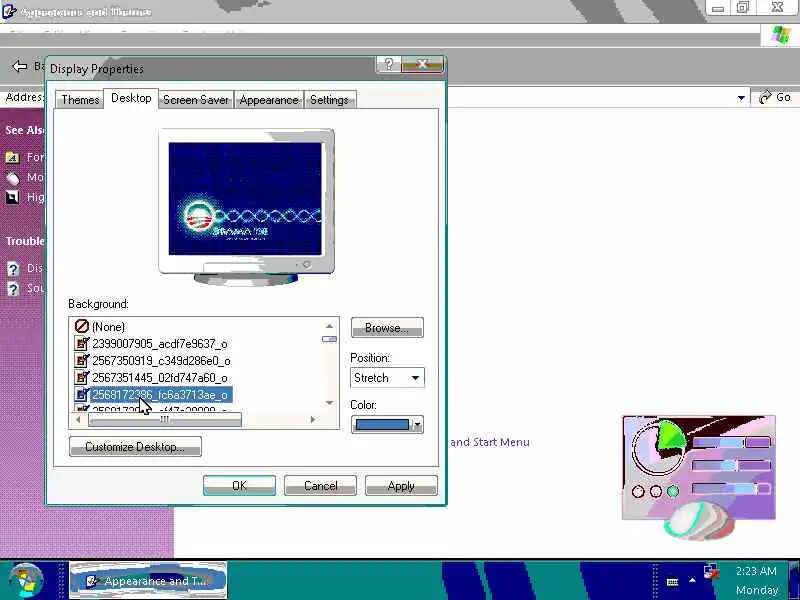Choose background 2567351445_02fd747a60_o

160,378
